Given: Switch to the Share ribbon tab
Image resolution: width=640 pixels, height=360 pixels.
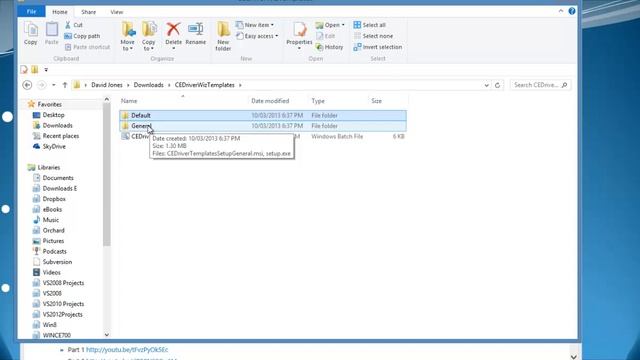Looking at the screenshot, I should [x=88, y=12].
